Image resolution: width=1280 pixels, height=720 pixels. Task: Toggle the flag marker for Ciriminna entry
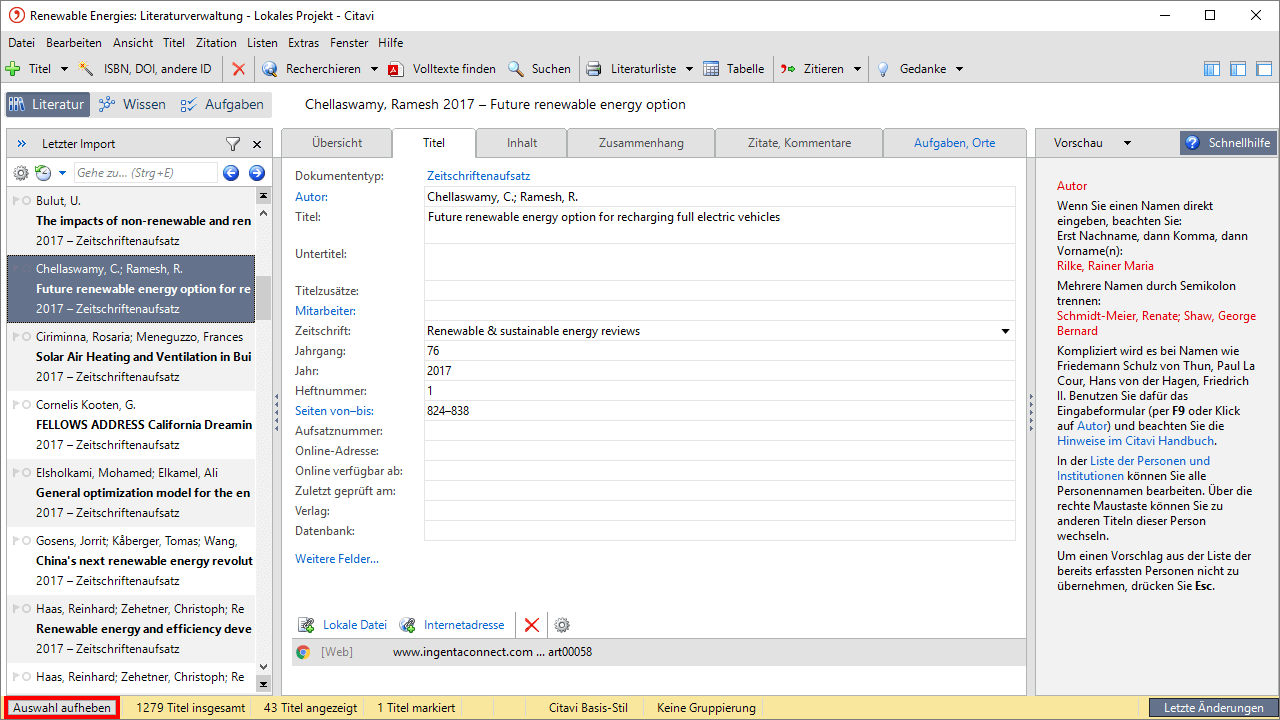coord(14,337)
